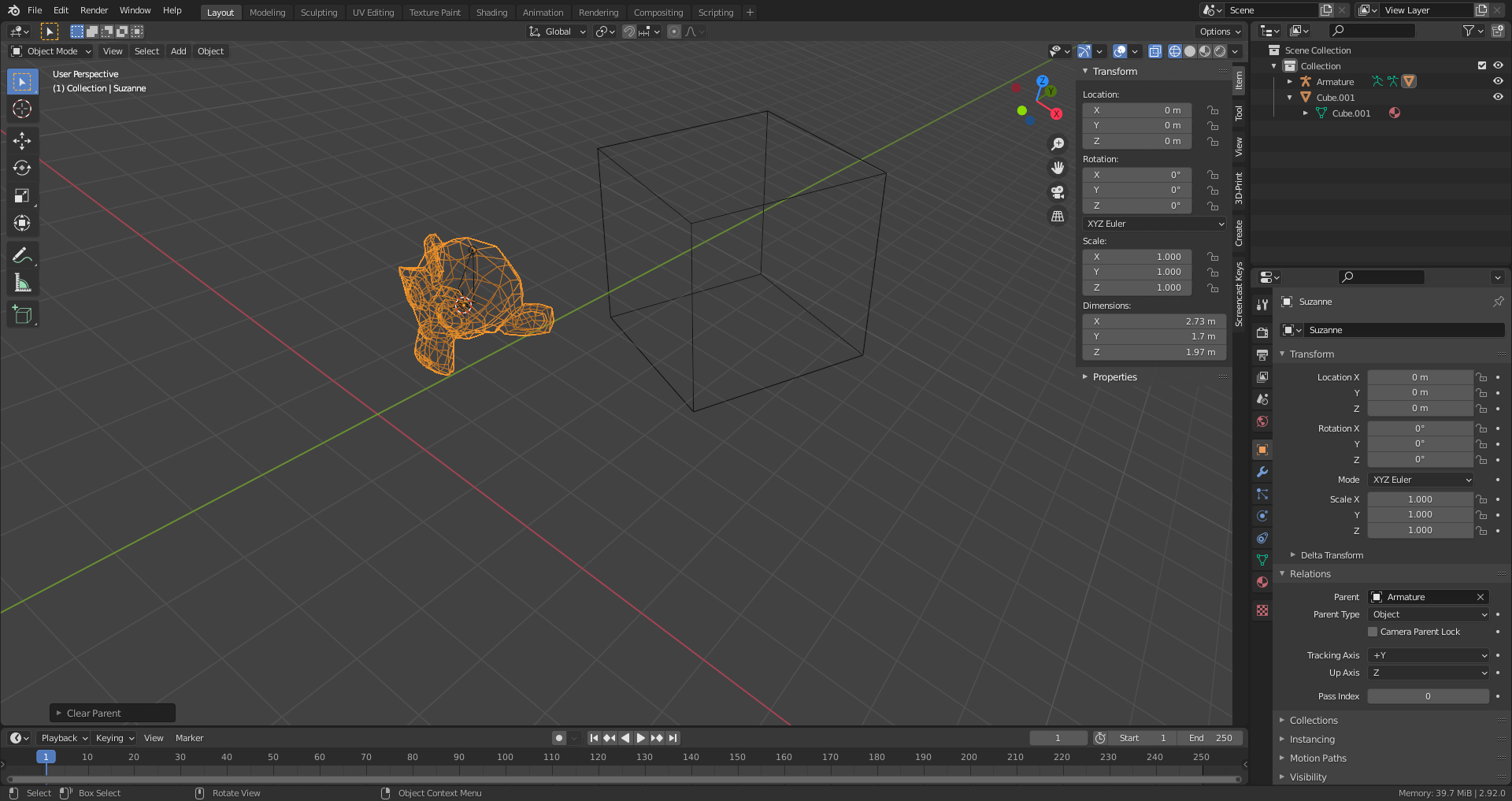Toggle X-ray display in viewport header
This screenshot has width=1512, height=801.
click(x=1154, y=51)
